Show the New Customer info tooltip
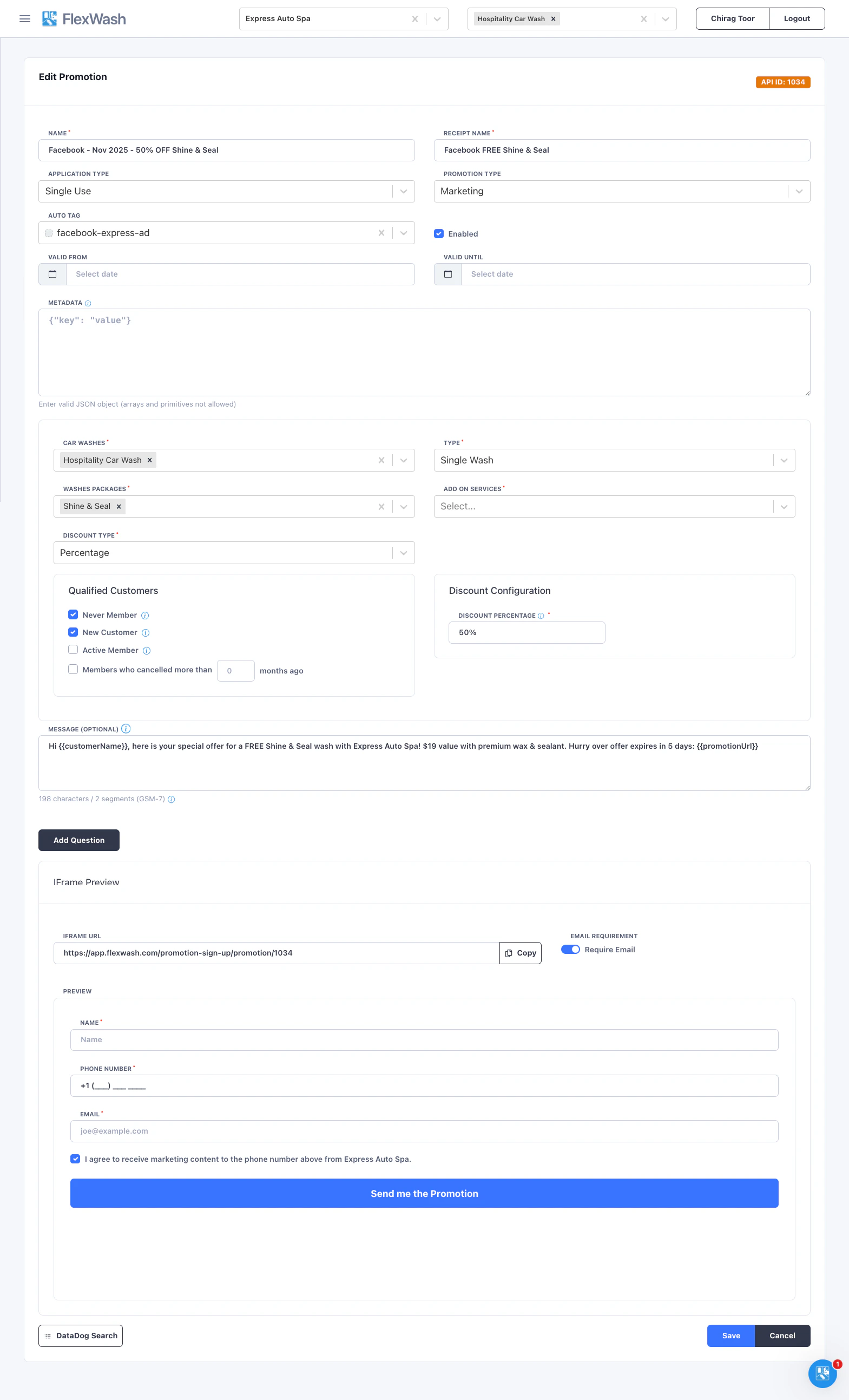 (x=146, y=633)
